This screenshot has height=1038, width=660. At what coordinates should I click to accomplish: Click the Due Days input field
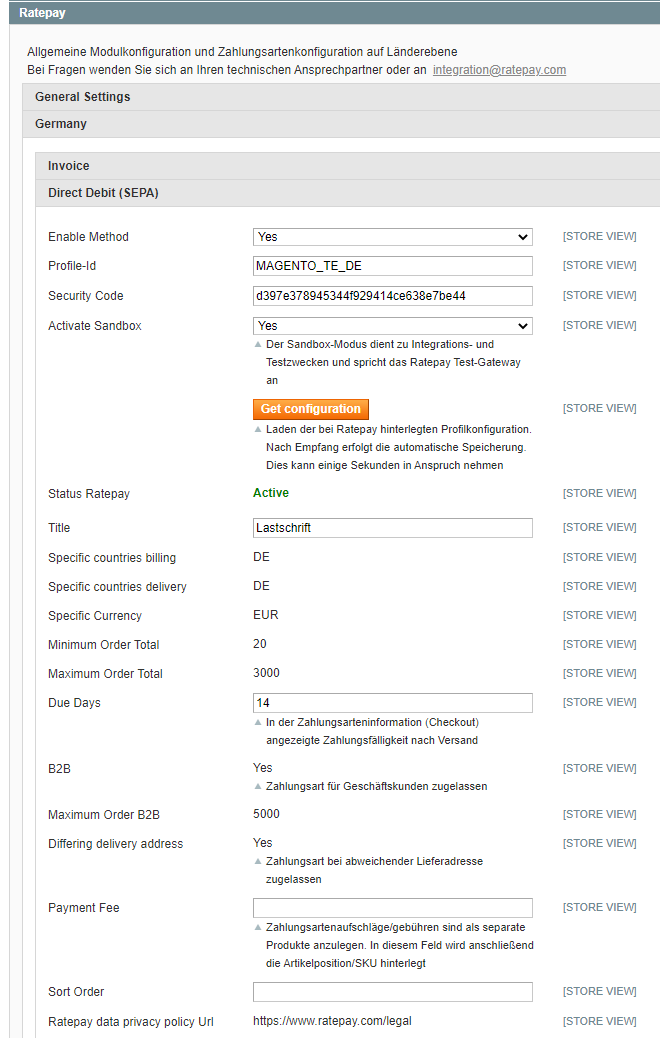pyautogui.click(x=392, y=703)
